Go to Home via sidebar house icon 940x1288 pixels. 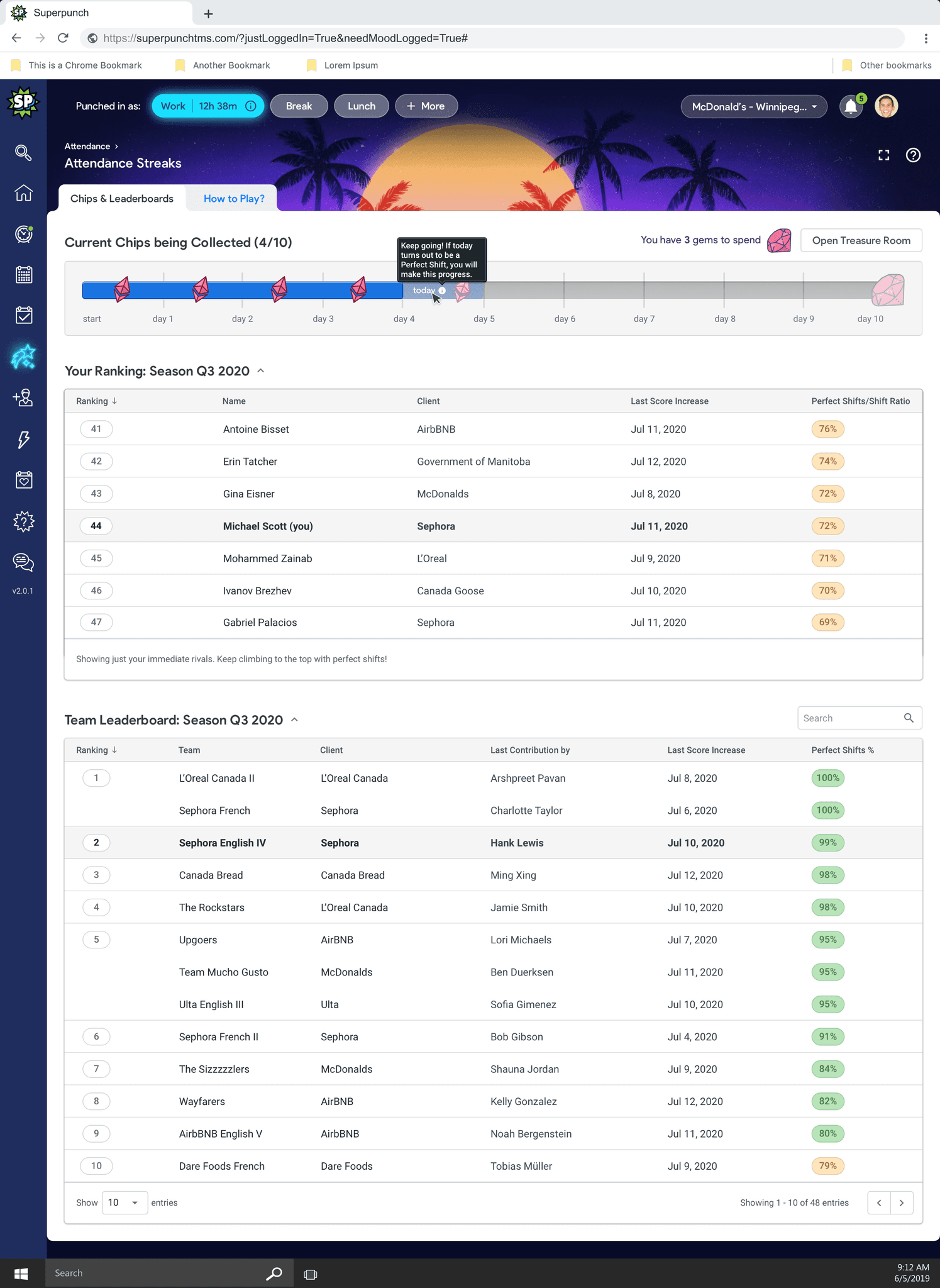[23, 193]
